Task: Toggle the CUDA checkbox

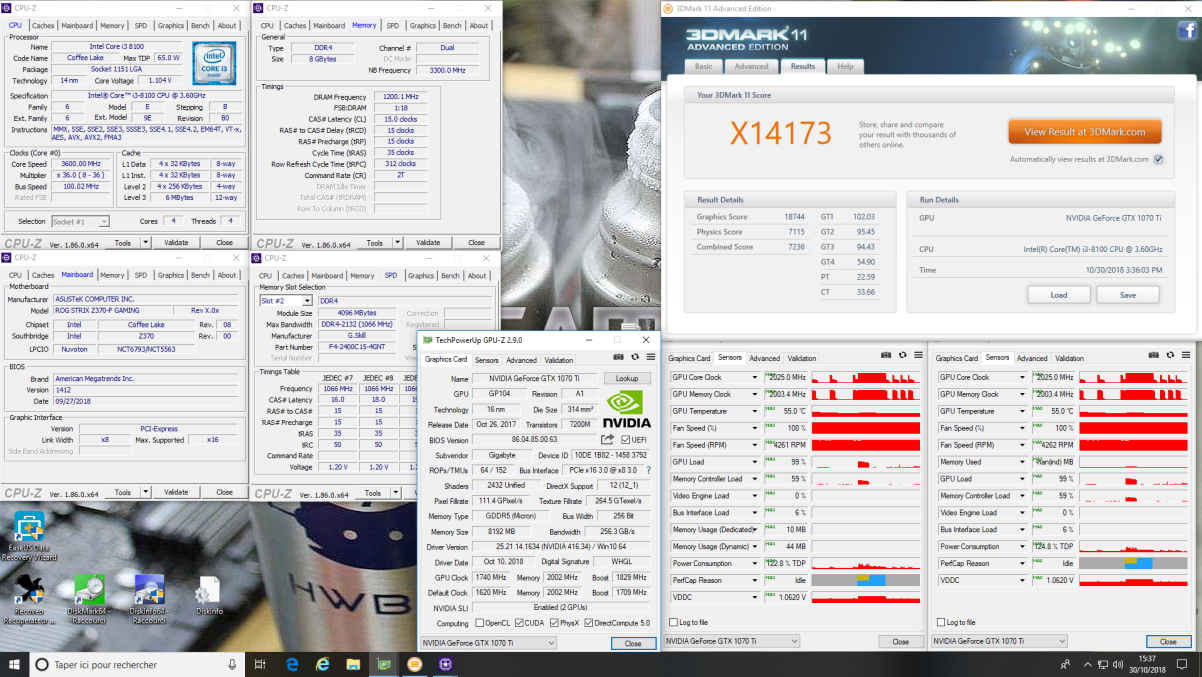Action: tap(518, 623)
